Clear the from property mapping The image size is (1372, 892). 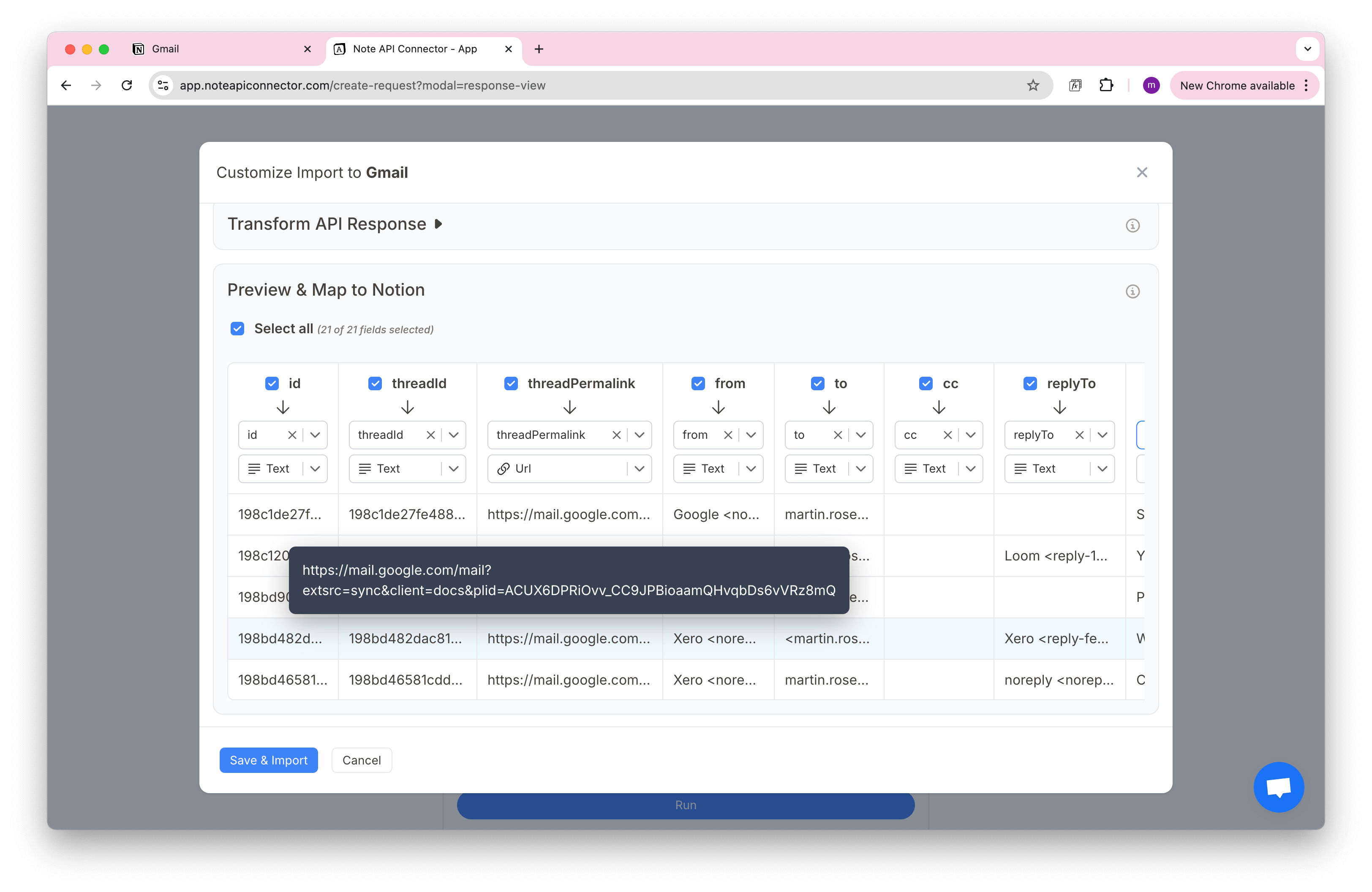[727, 435]
